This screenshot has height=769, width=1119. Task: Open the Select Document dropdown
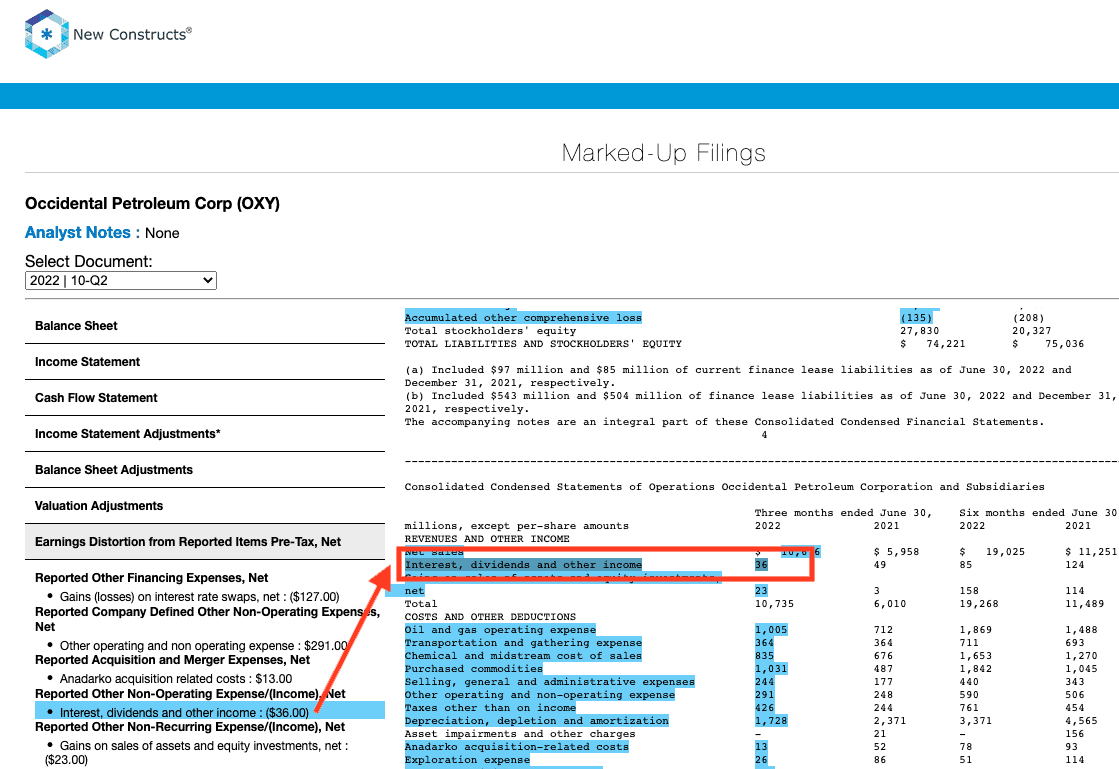coord(121,280)
